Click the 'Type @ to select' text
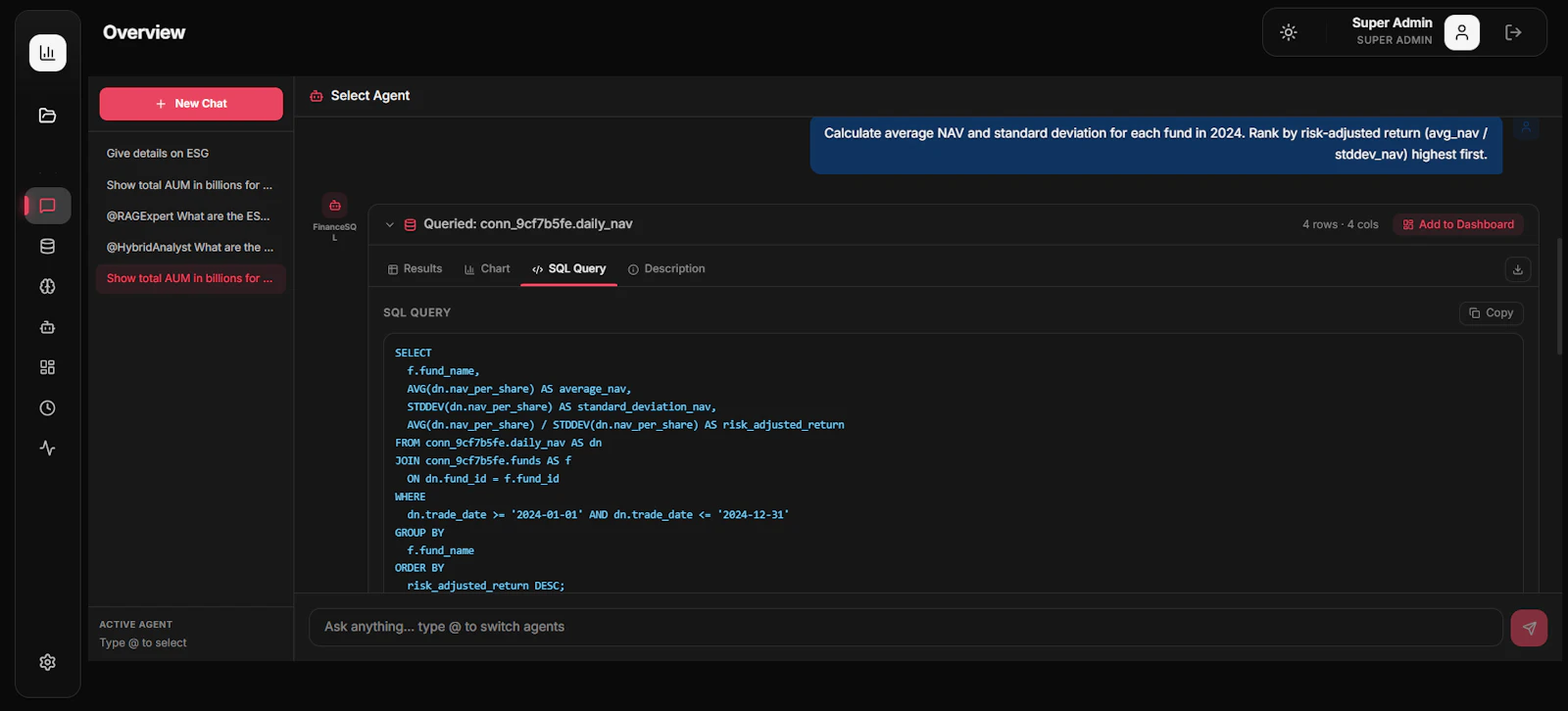The width and height of the screenshot is (1568, 711). 143,643
